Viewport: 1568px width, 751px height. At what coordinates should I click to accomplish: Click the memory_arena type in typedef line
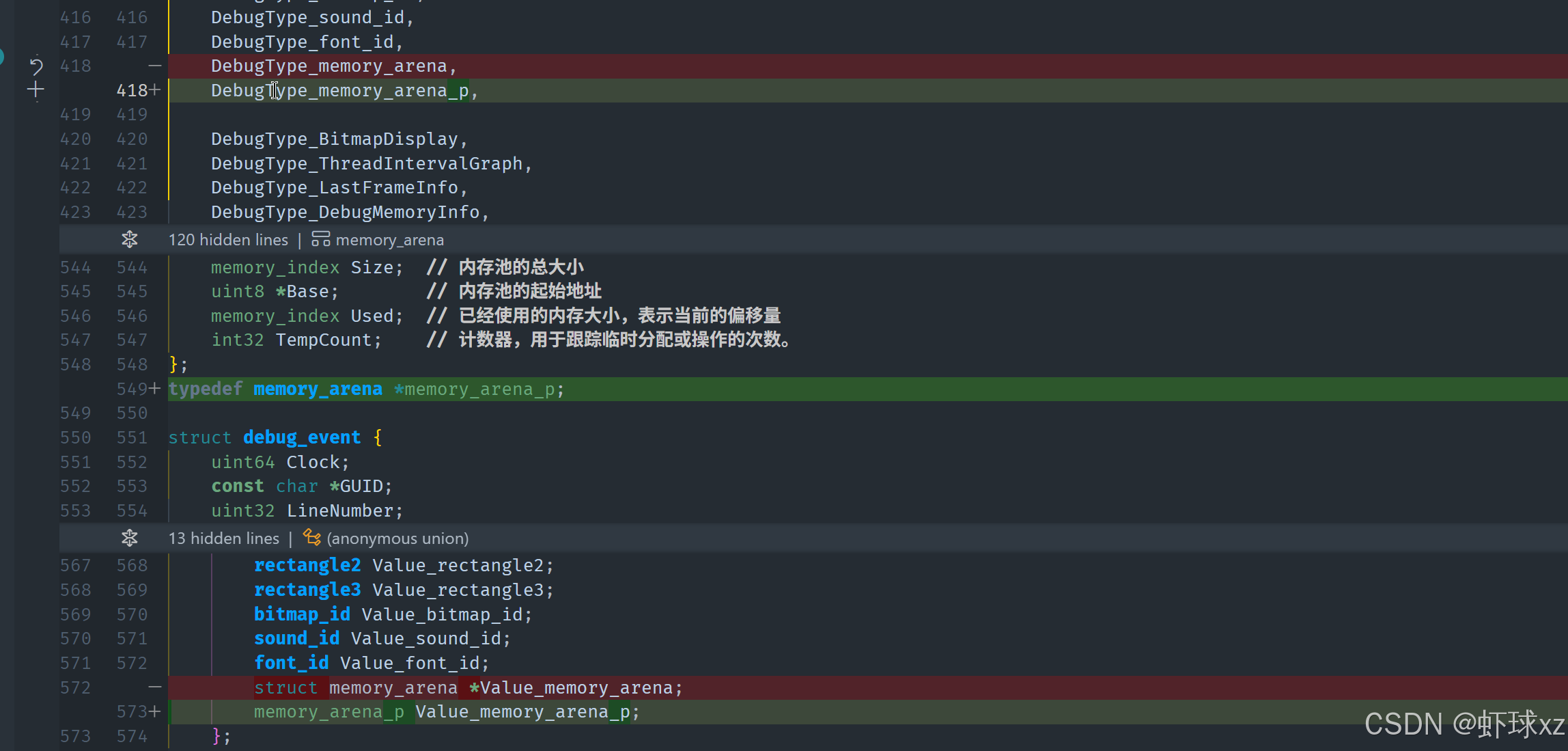pos(318,389)
